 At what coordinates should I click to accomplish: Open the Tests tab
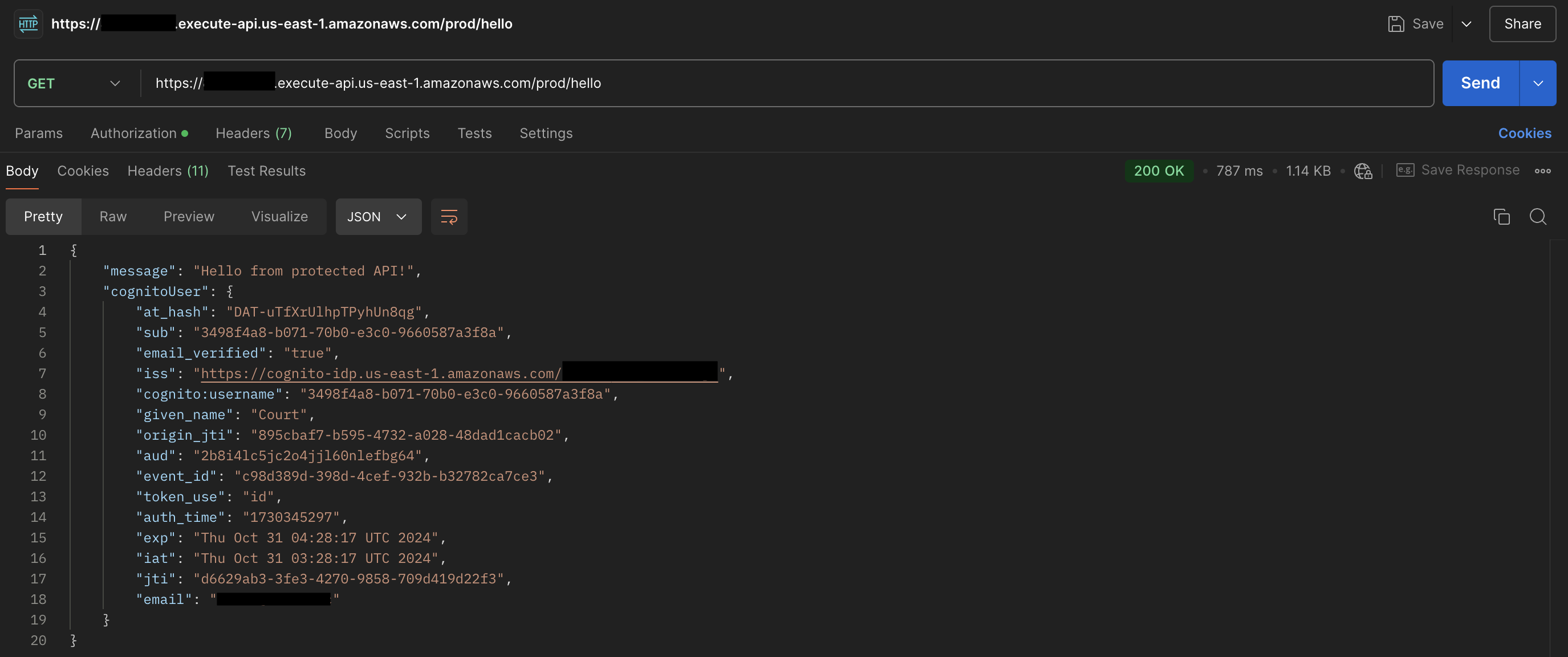coord(475,133)
